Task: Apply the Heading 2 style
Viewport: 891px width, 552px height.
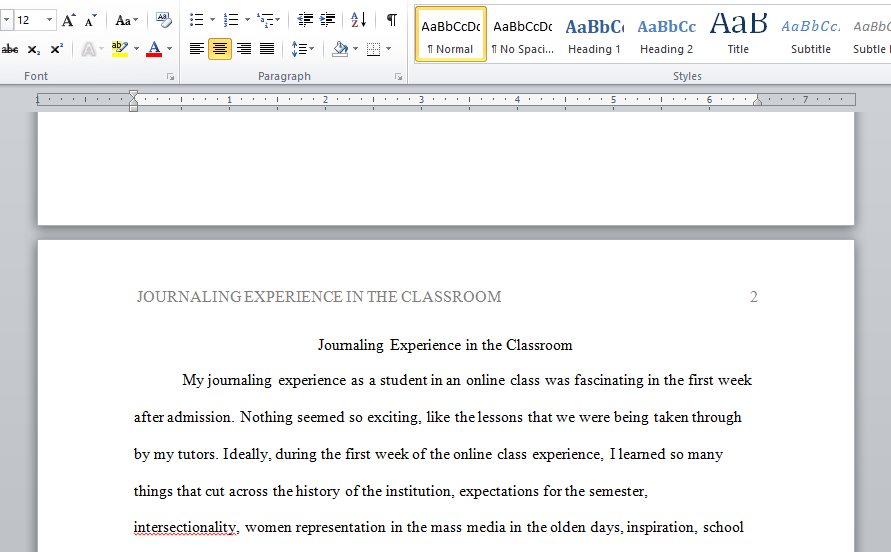Action: tap(667, 34)
